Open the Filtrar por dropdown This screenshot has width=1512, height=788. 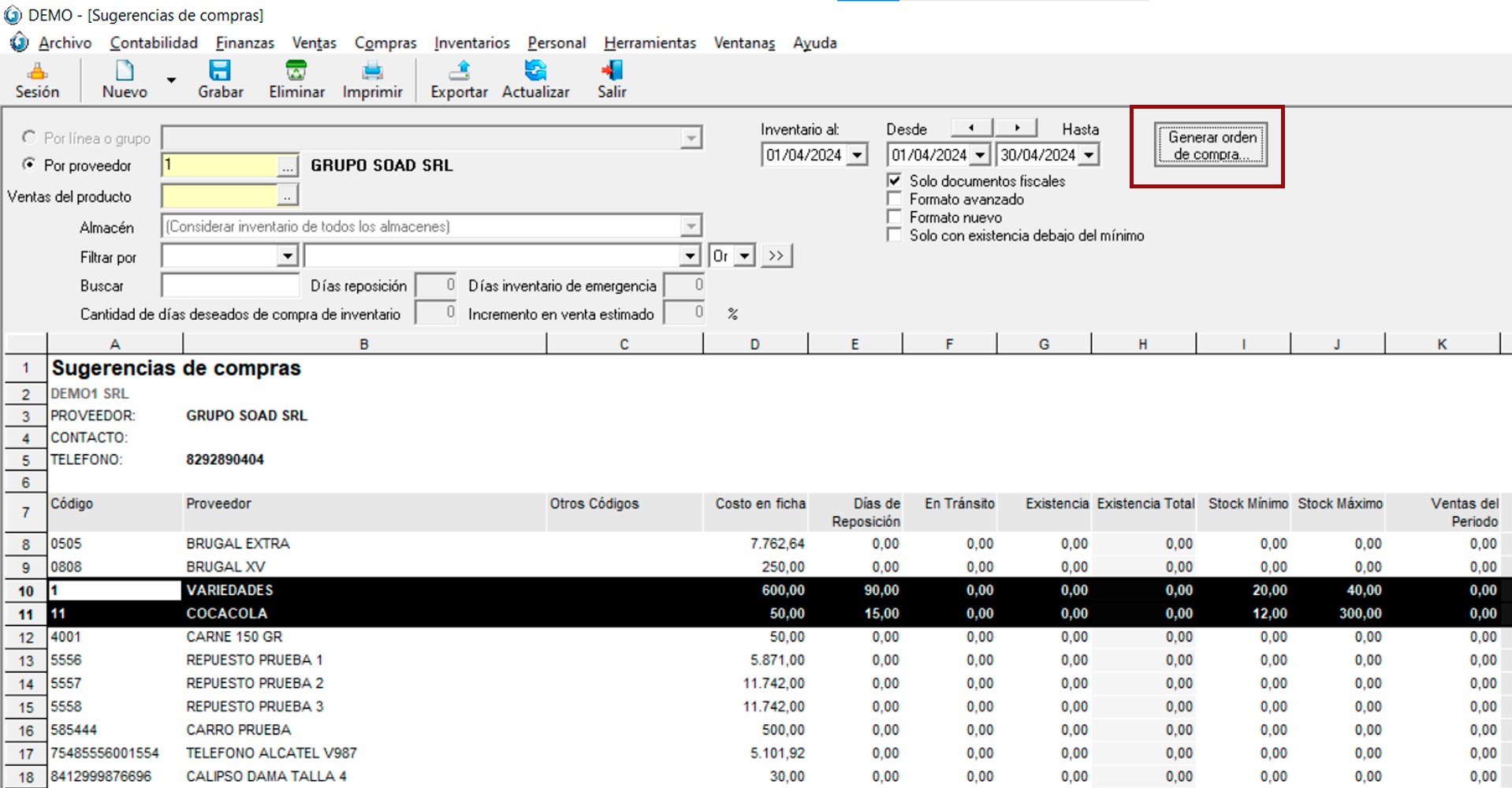coord(287,256)
